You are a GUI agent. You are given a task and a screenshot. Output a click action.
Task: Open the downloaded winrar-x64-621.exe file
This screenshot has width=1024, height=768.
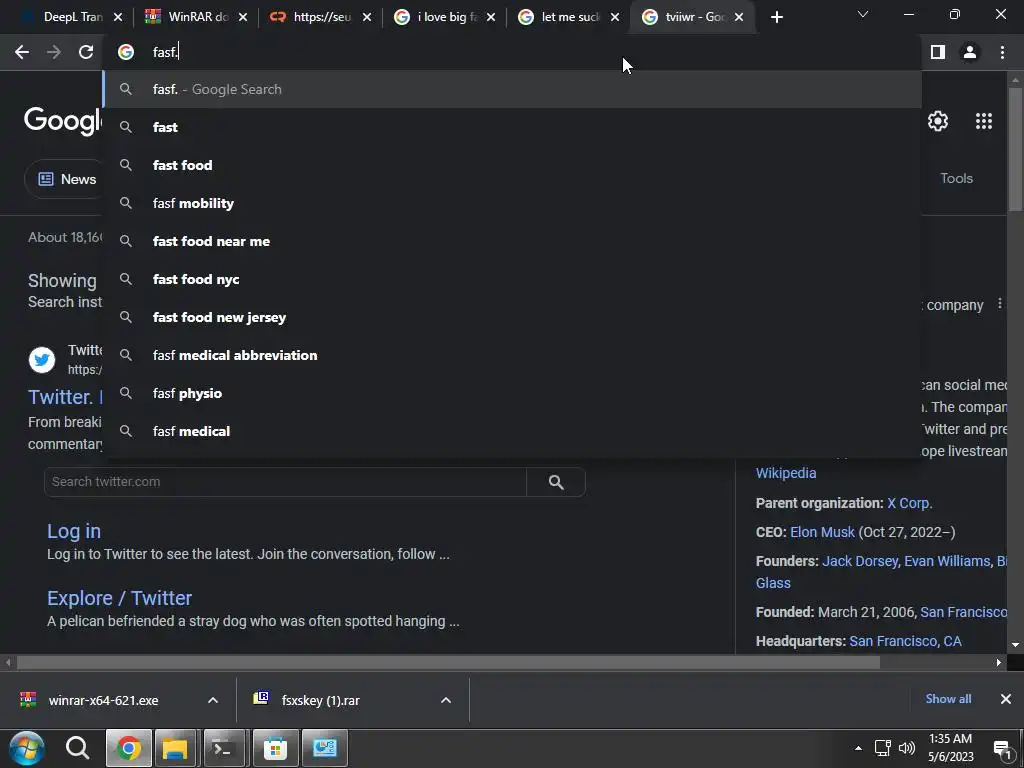(103, 701)
